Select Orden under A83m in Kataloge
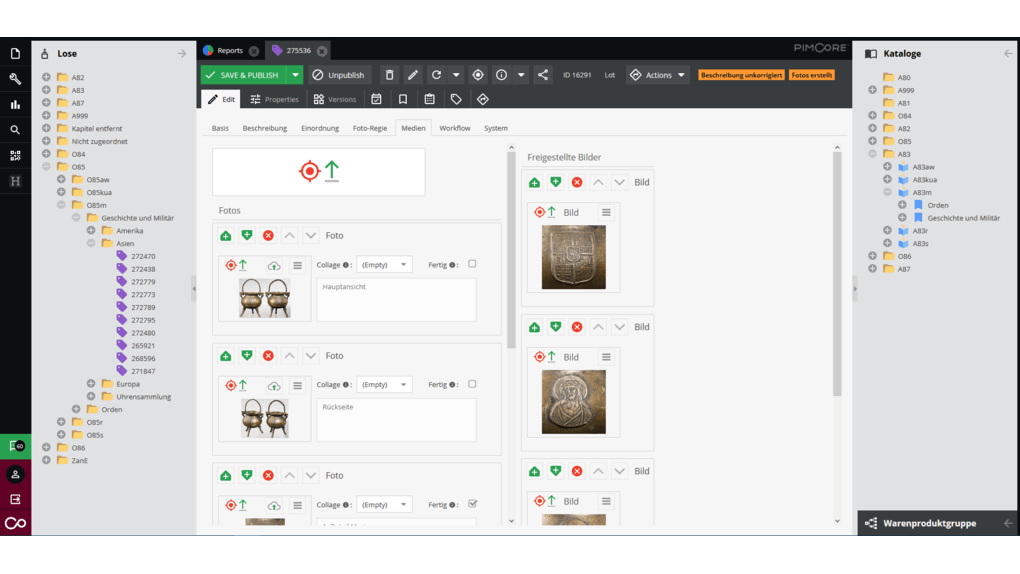This screenshot has height=574, width=1020. 937,205
